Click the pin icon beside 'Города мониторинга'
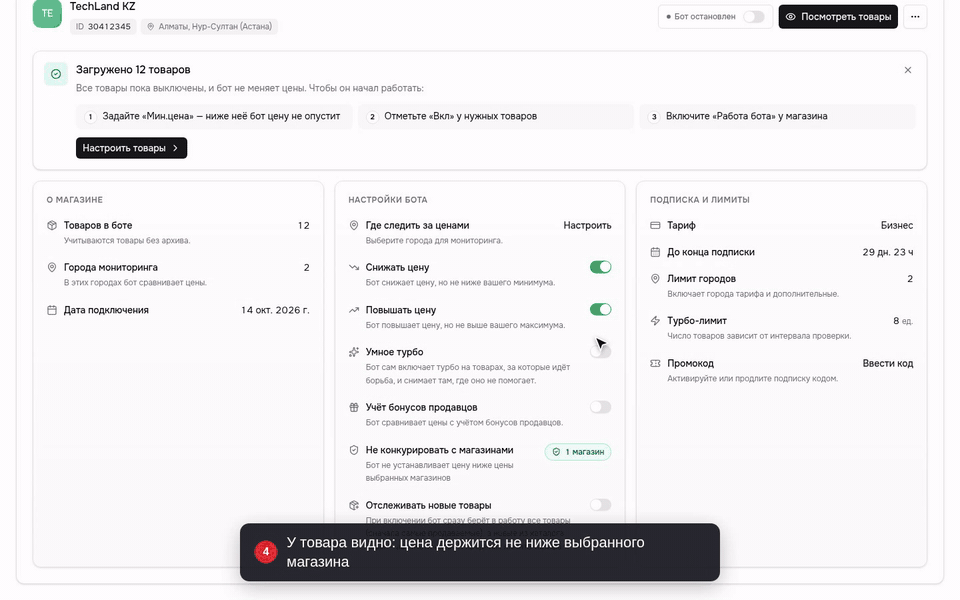Viewport: 960px width, 600px height. pyautogui.click(x=52, y=268)
